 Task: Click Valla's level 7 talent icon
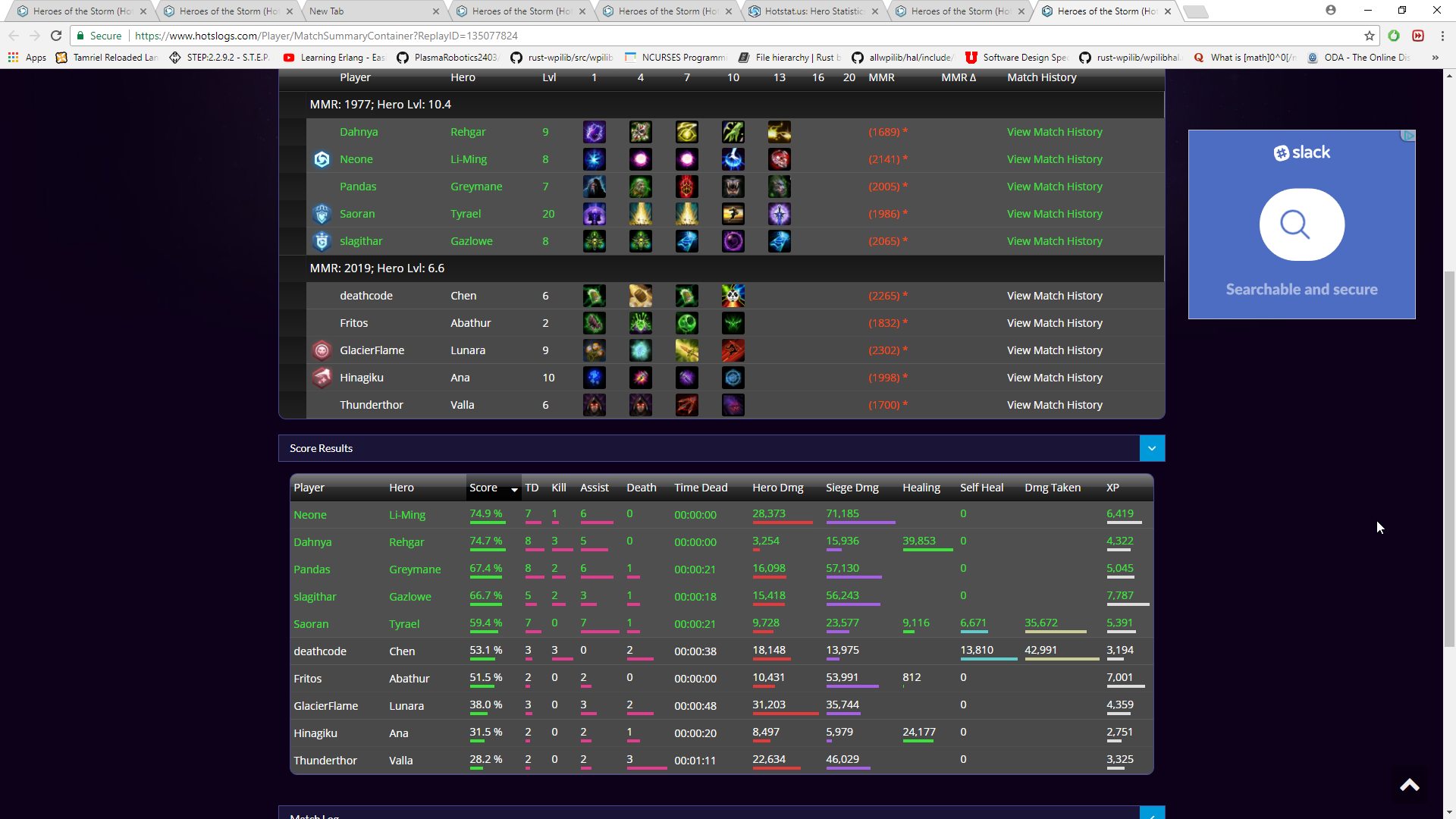coord(687,405)
